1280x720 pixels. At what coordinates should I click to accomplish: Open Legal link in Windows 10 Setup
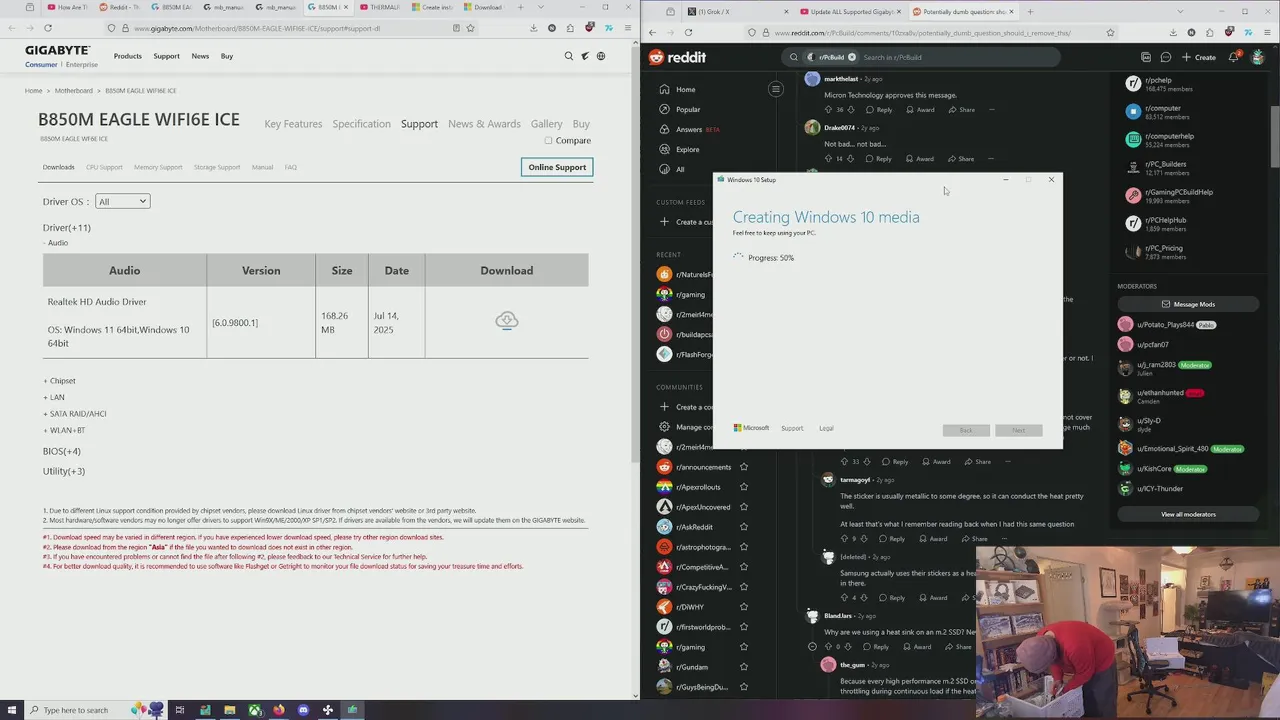(826, 428)
